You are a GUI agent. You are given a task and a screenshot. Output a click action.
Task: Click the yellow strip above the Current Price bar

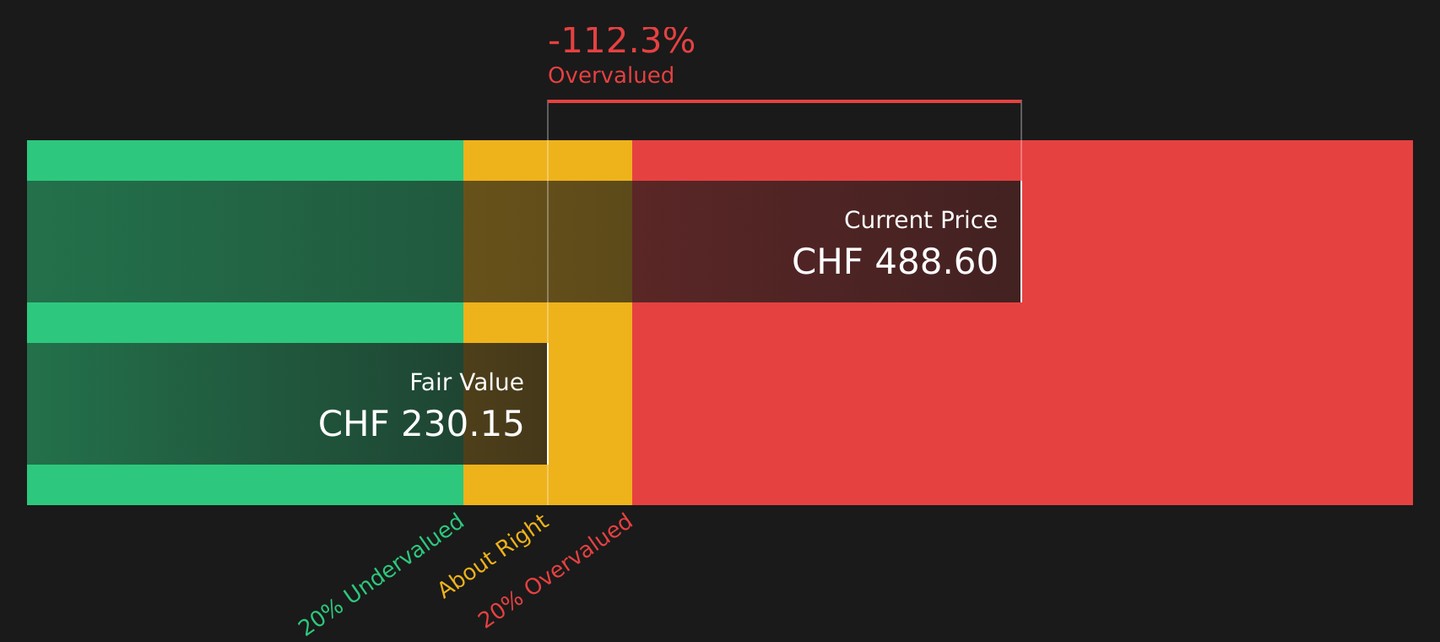pyautogui.click(x=547, y=160)
